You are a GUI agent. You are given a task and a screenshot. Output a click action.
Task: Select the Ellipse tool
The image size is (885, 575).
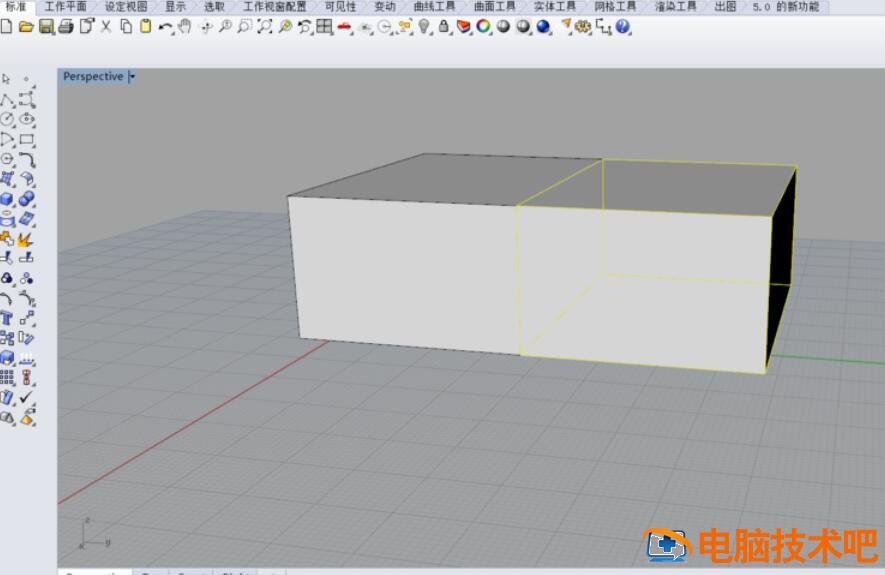(27, 119)
